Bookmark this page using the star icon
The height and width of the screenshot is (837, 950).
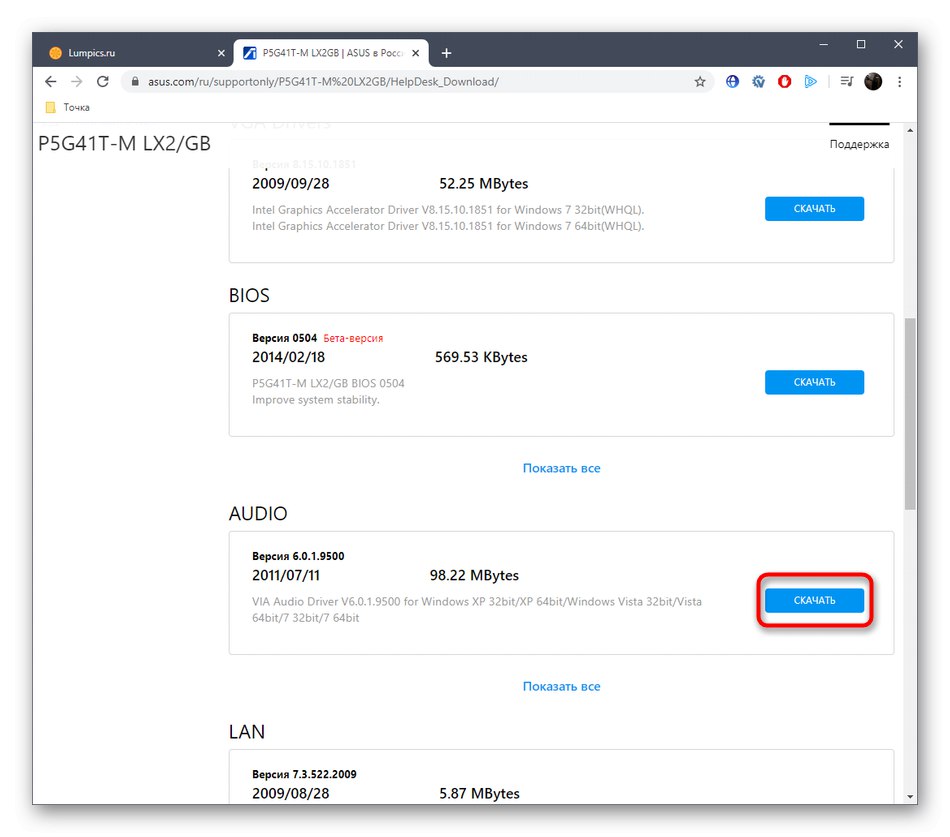[x=700, y=81]
